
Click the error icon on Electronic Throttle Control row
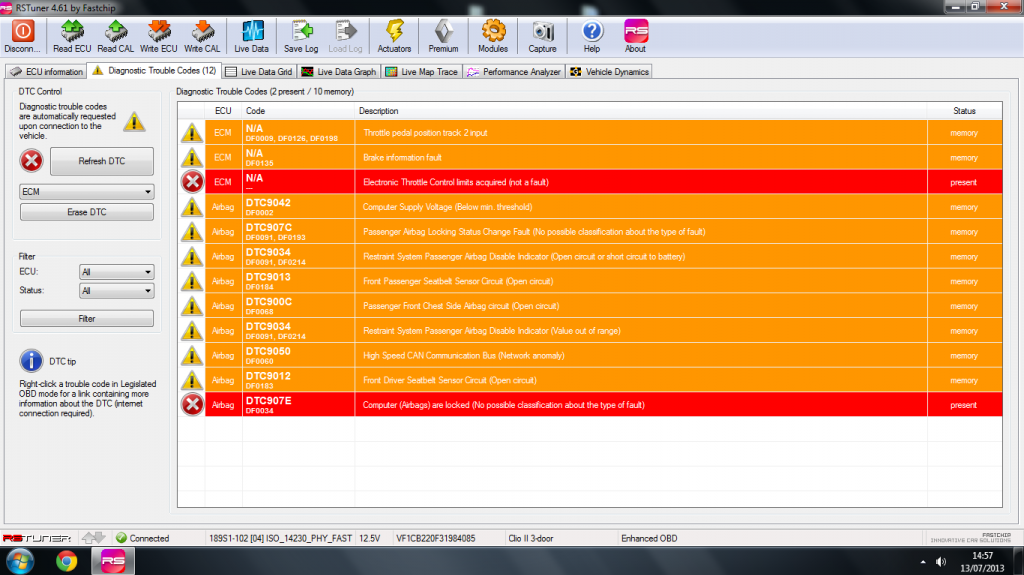(192, 182)
